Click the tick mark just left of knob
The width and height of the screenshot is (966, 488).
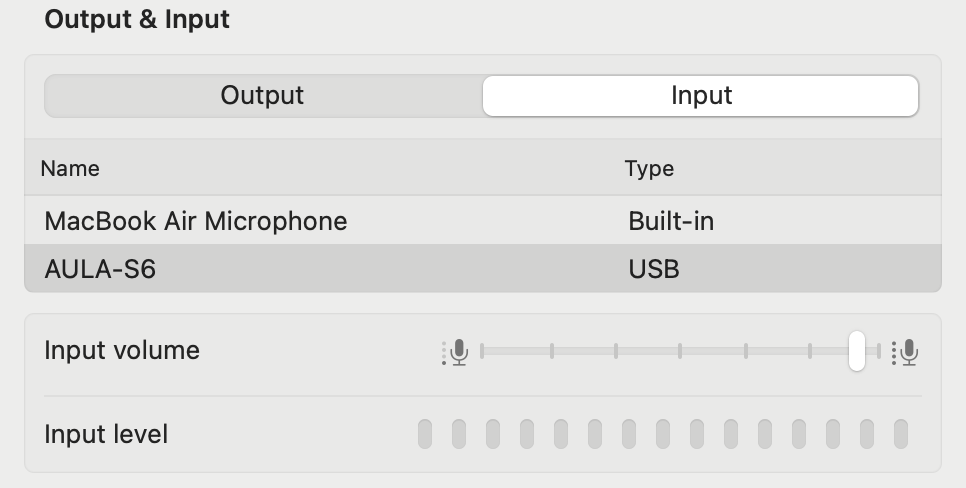pyautogui.click(x=810, y=351)
